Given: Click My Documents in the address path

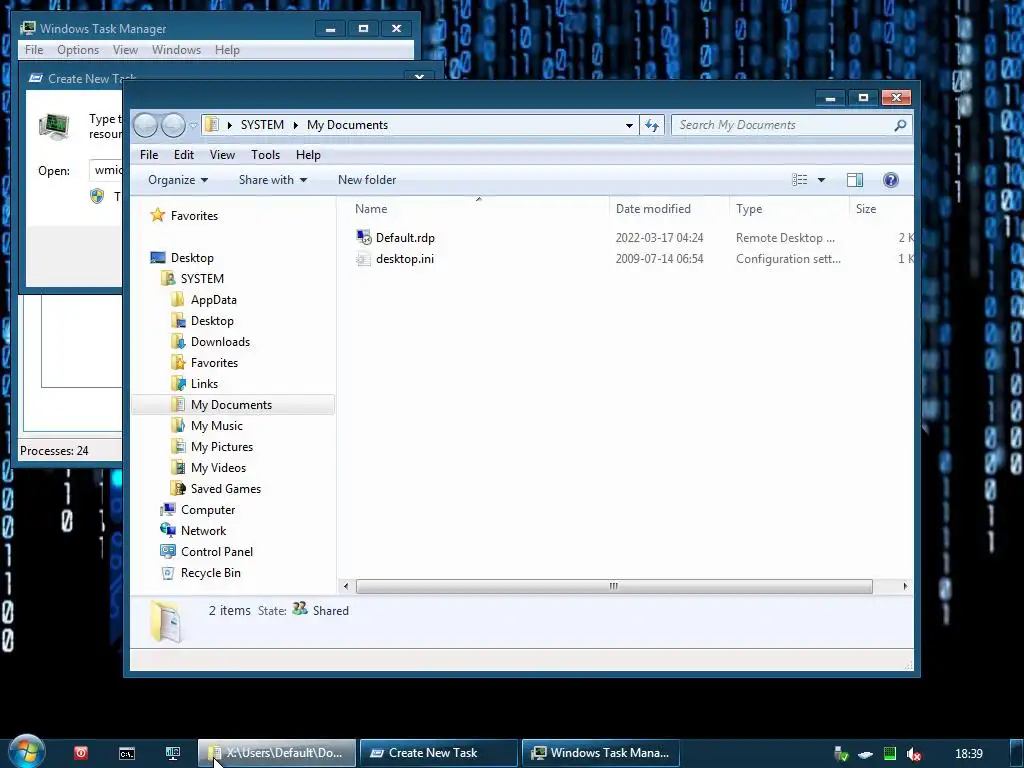Looking at the screenshot, I should click(x=347, y=125).
